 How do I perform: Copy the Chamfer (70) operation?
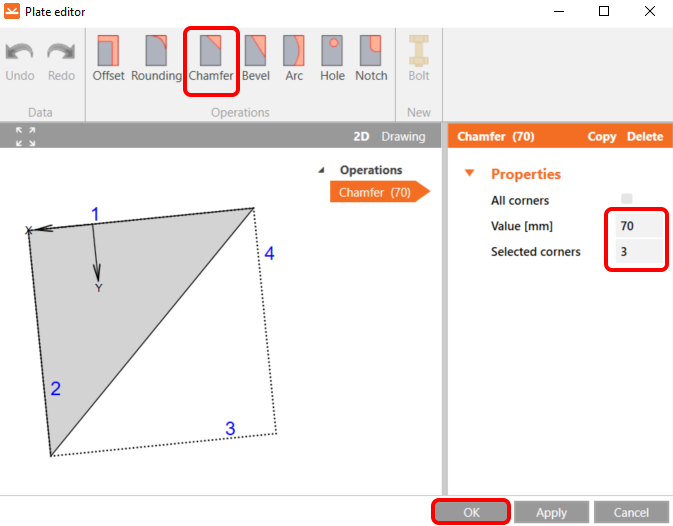(602, 136)
